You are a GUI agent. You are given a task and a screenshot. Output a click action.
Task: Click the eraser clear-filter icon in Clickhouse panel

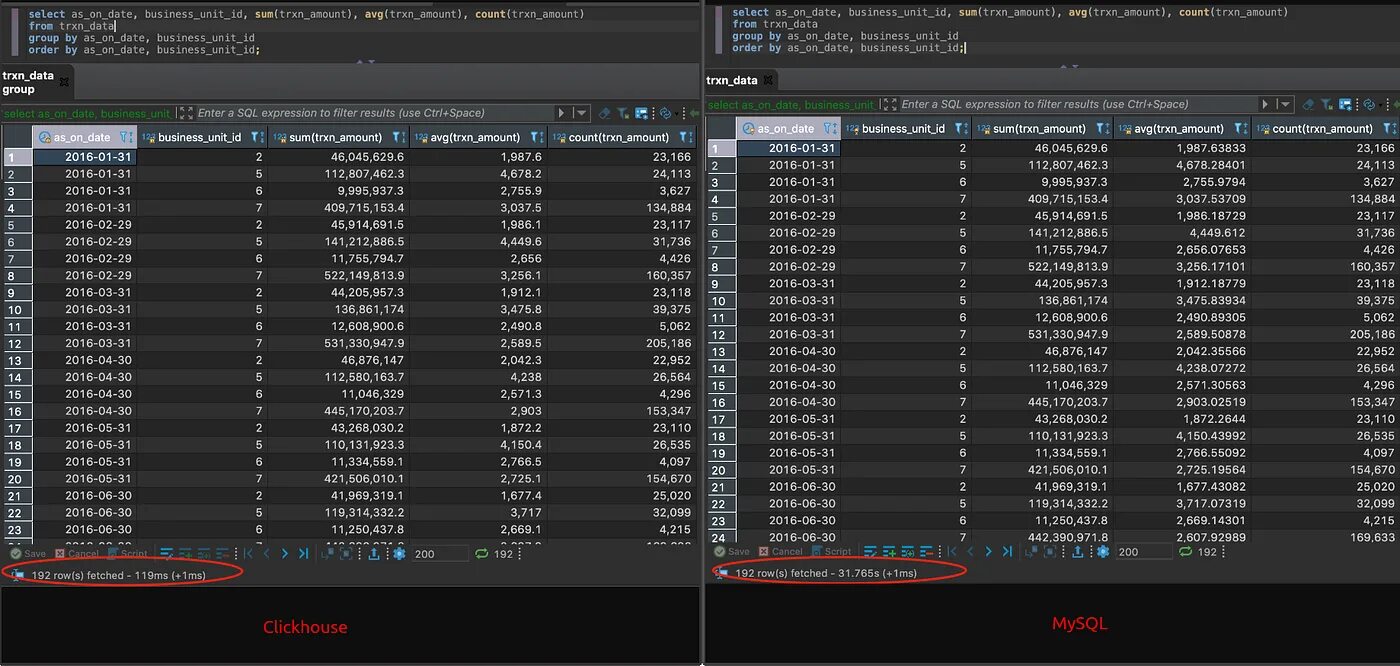[x=605, y=113]
